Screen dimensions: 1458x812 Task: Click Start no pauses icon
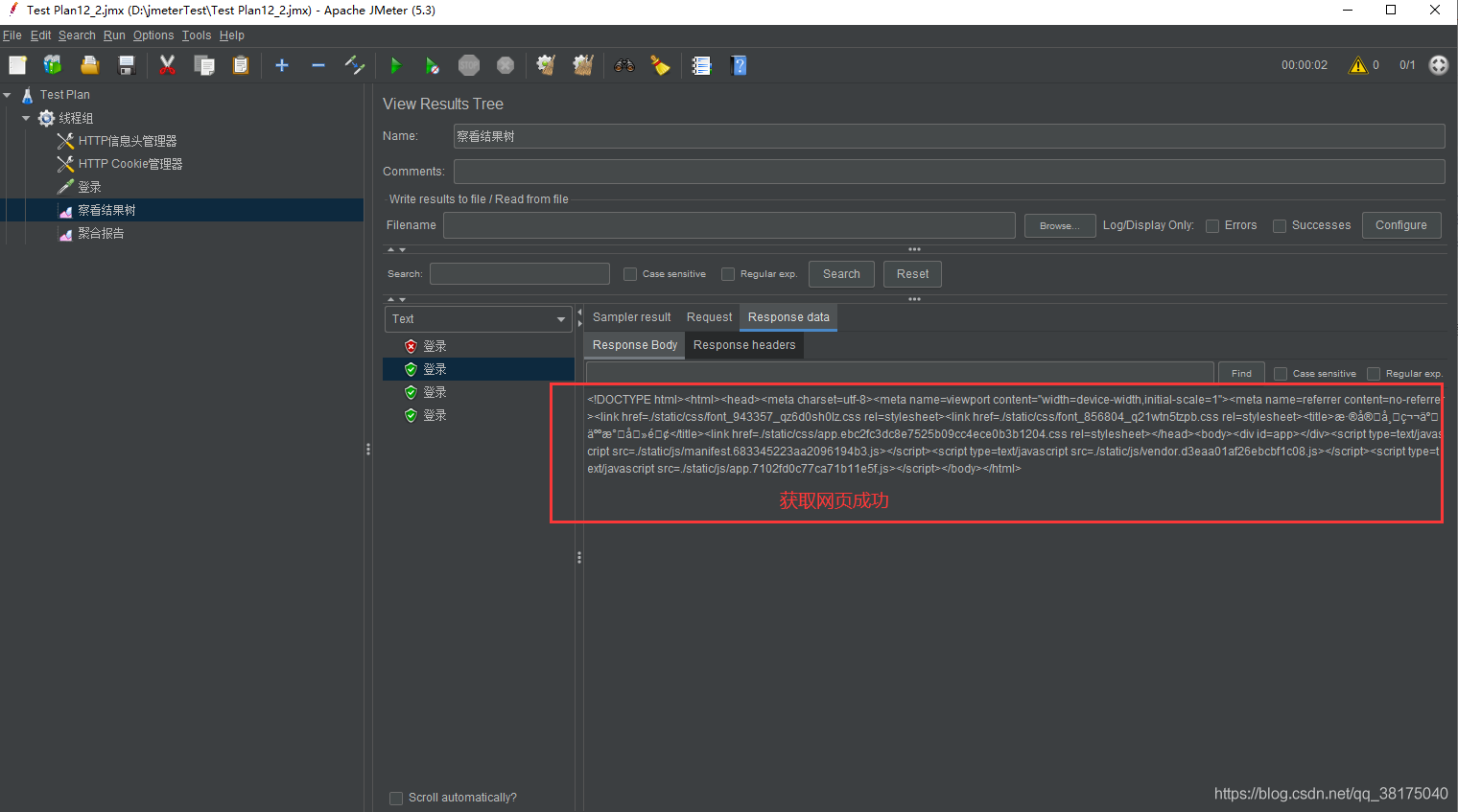point(433,65)
